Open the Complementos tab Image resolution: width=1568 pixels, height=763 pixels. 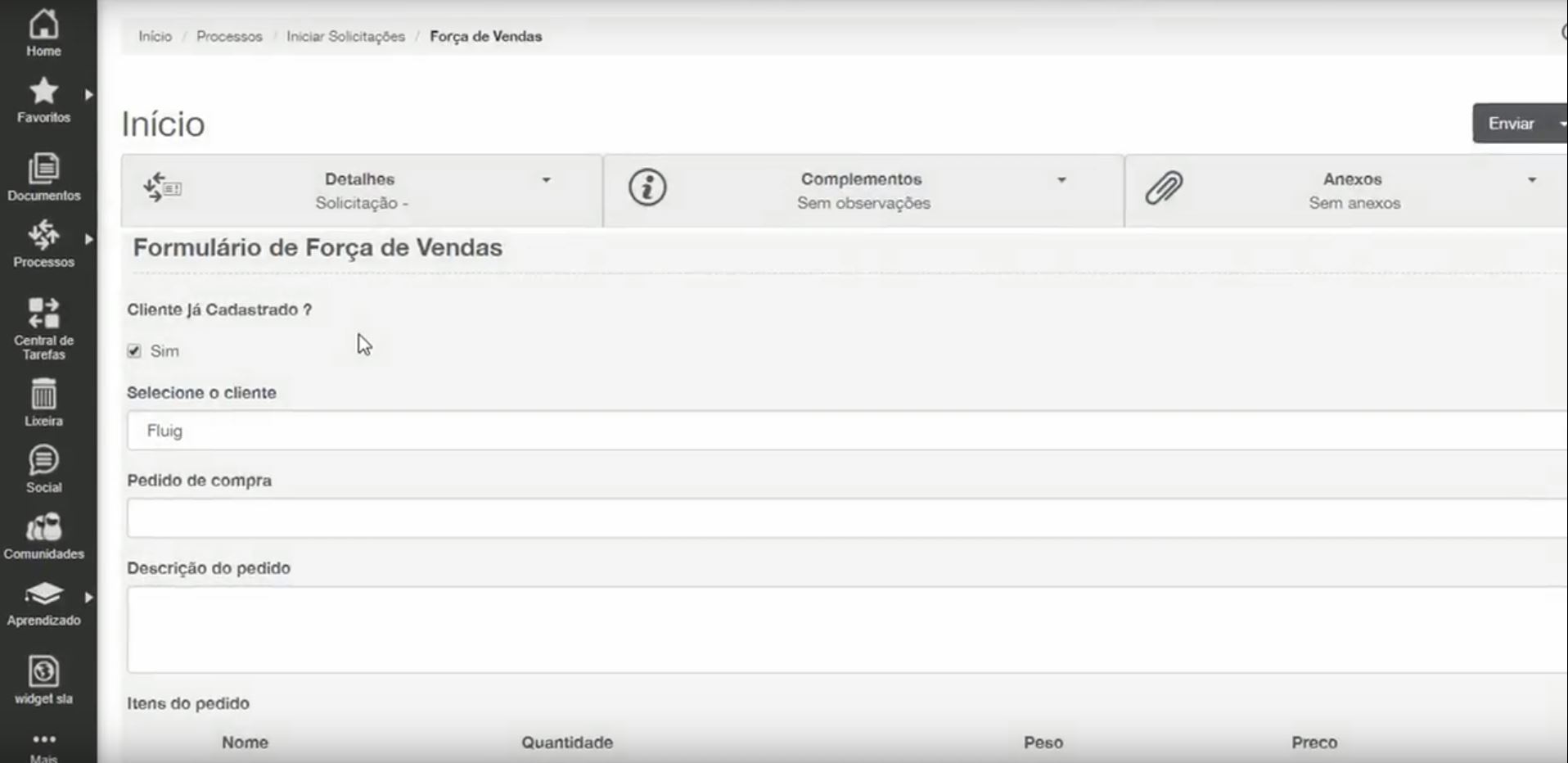tap(863, 191)
